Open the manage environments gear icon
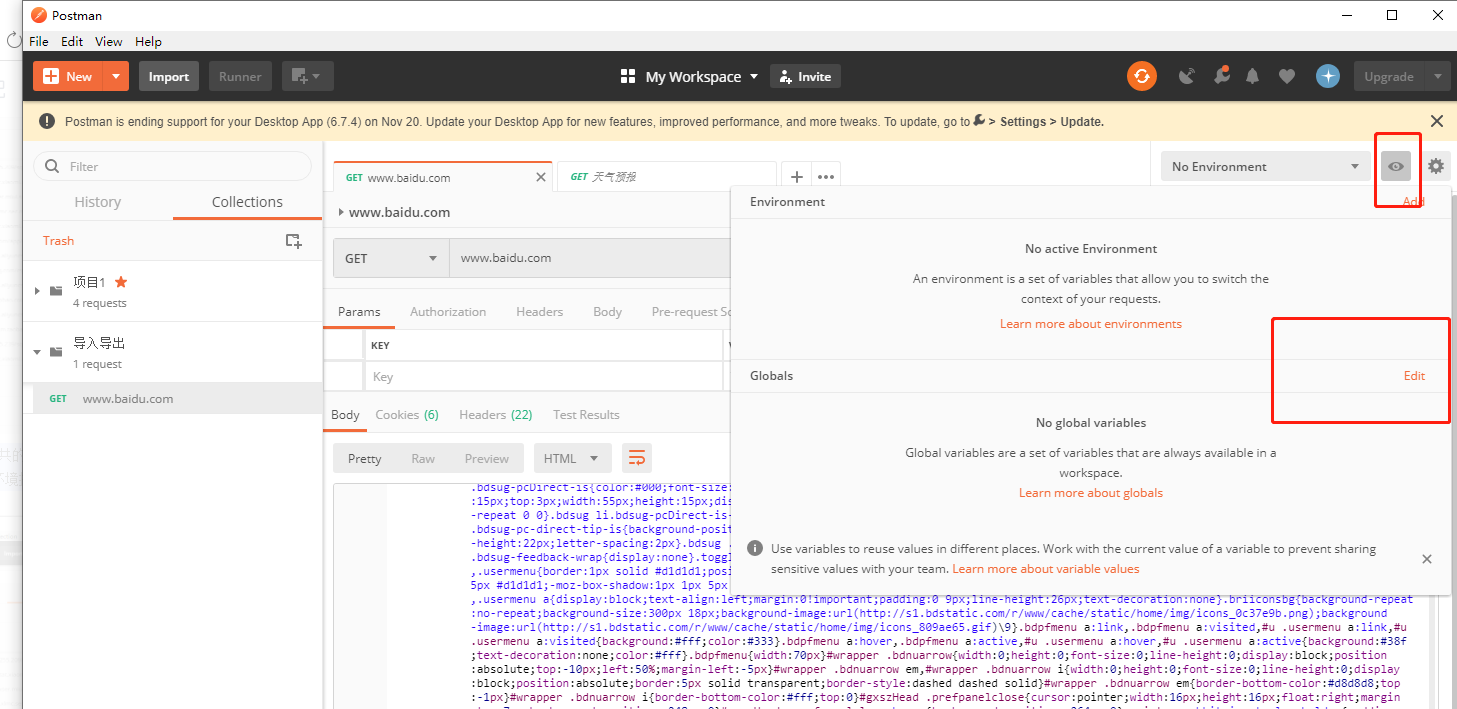This screenshot has height=709, width=1457. point(1436,167)
